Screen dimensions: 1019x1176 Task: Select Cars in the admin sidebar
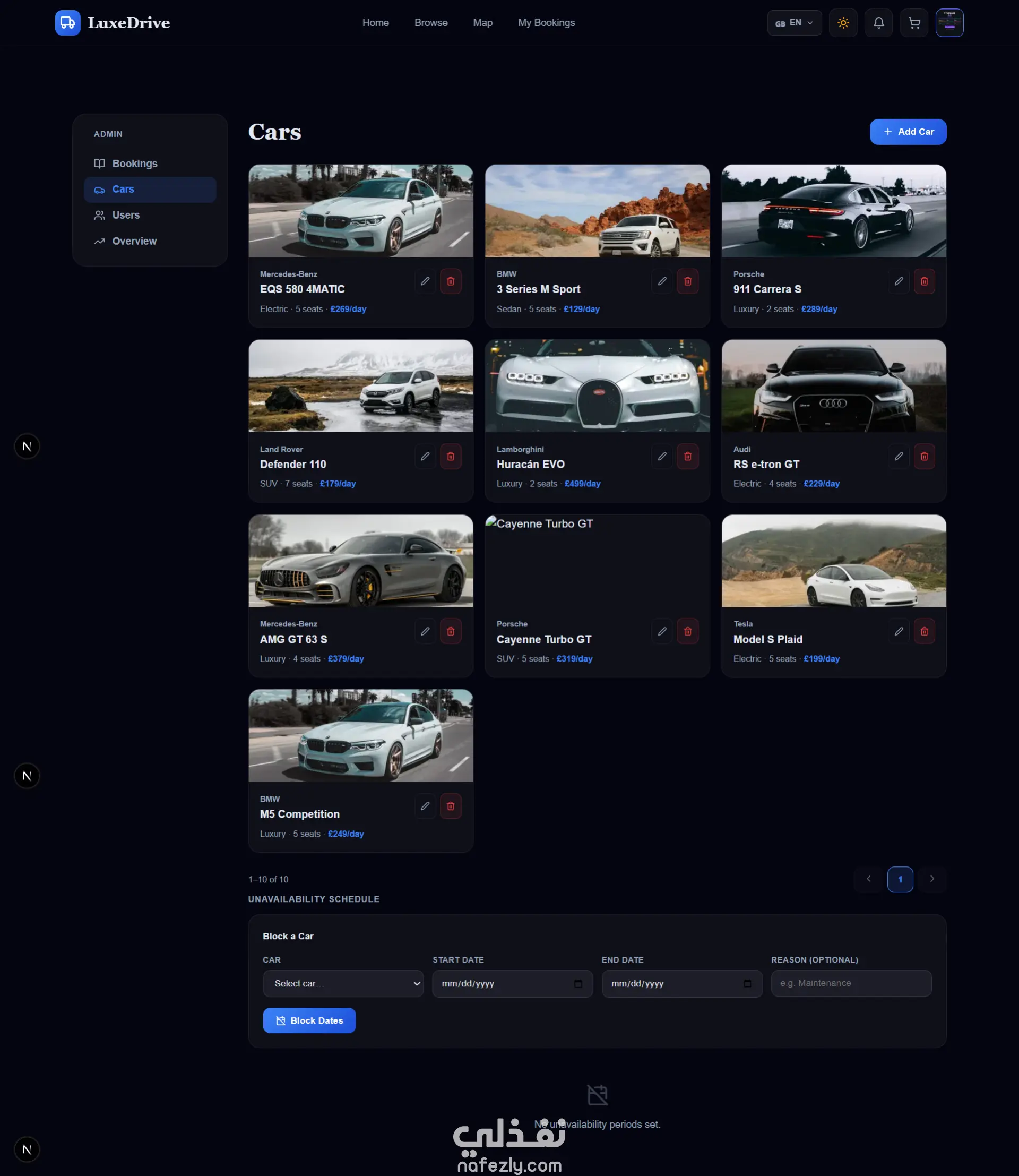tap(150, 190)
